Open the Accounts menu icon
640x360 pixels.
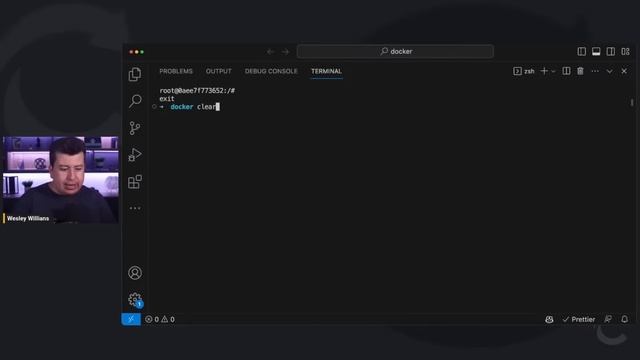point(135,273)
